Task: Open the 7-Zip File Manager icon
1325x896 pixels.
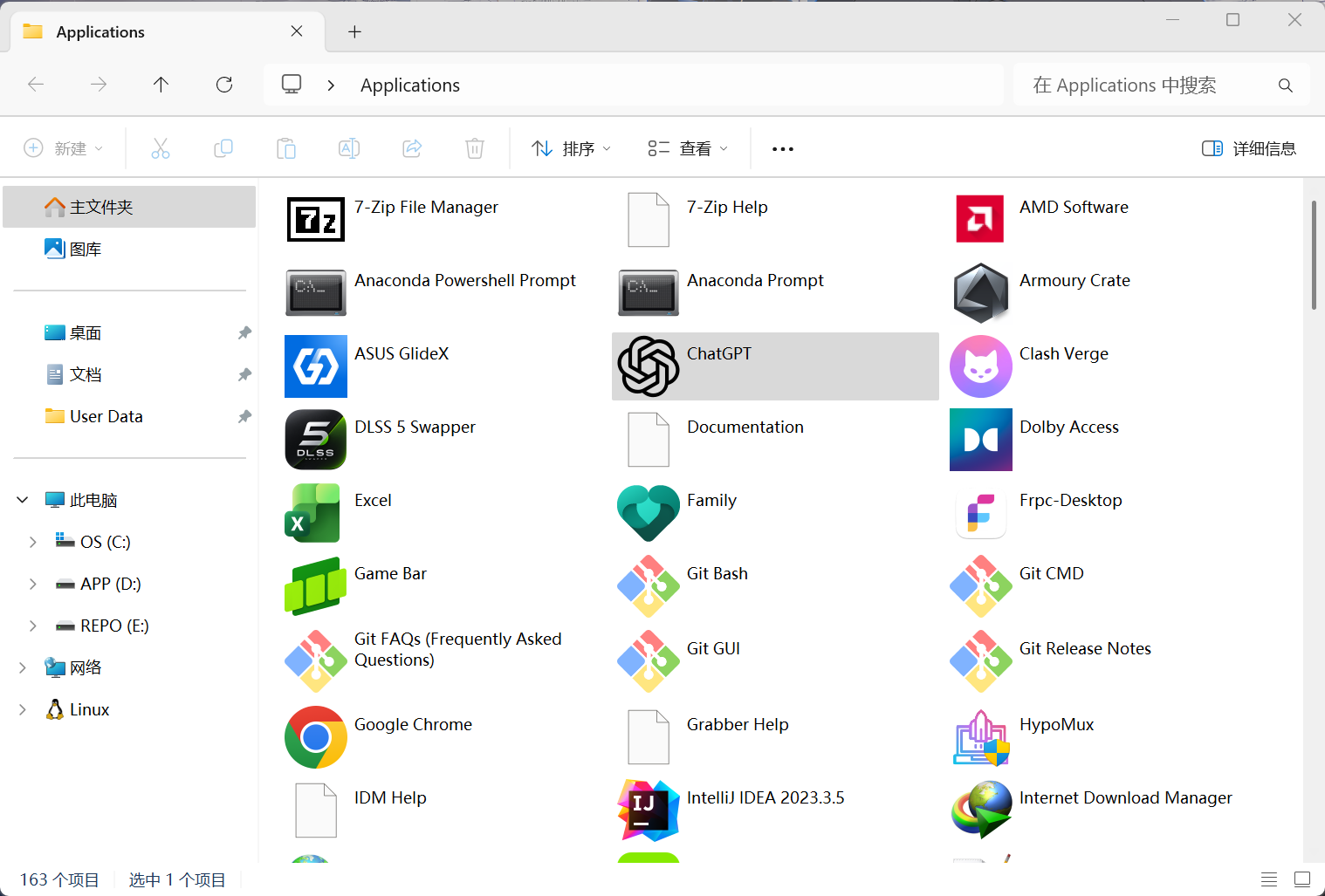Action: tap(316, 219)
